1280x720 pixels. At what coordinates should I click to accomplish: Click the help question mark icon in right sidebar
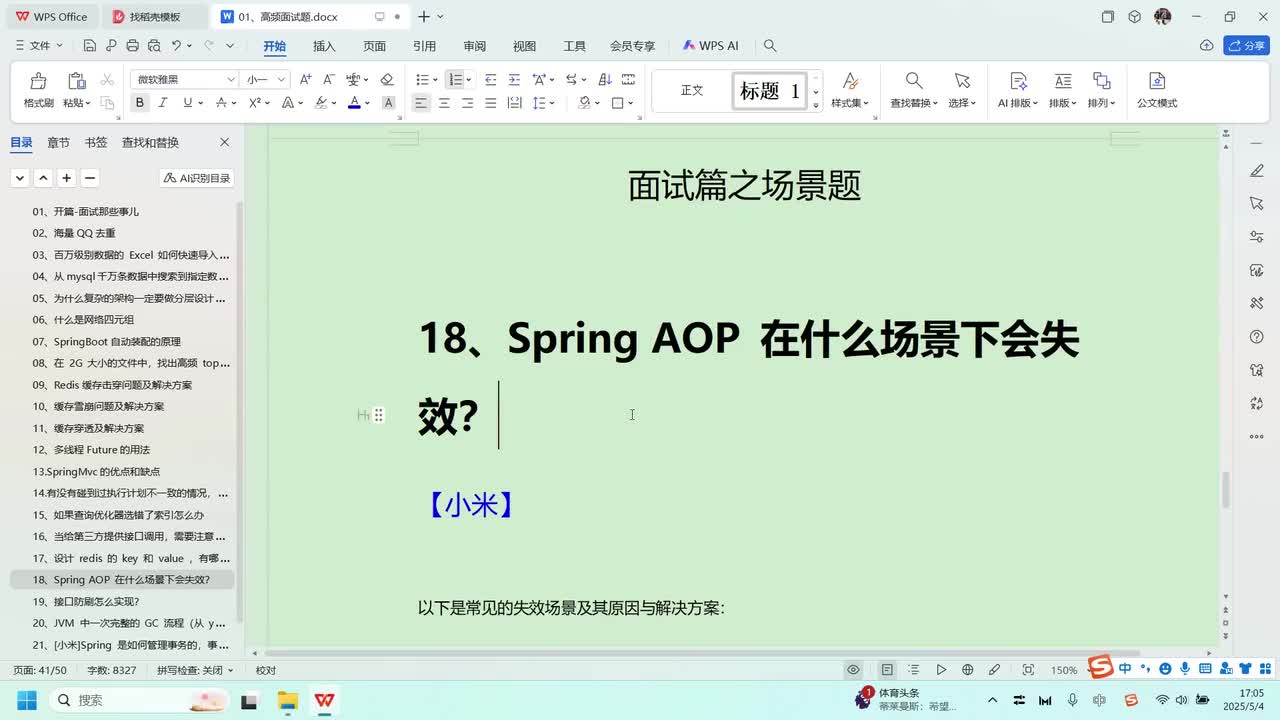[1257, 337]
